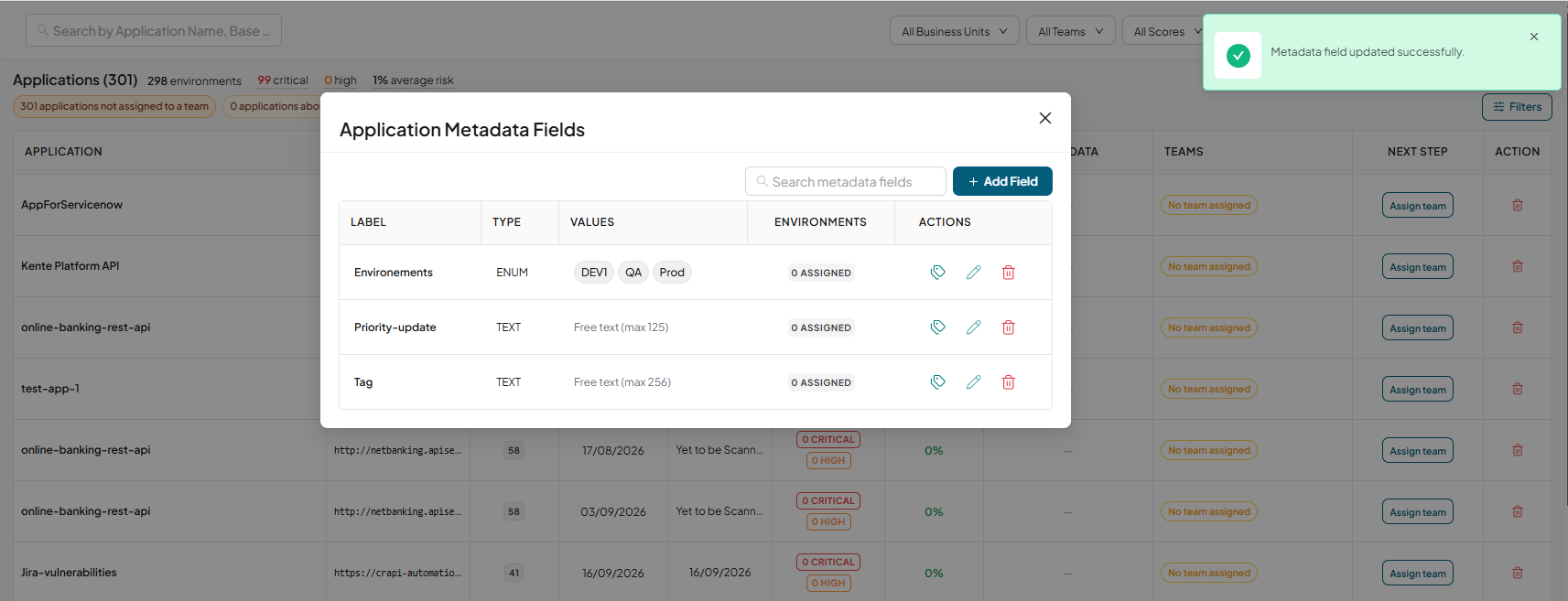Click tag icon for Environements field
1568x601 pixels.
tap(938, 272)
